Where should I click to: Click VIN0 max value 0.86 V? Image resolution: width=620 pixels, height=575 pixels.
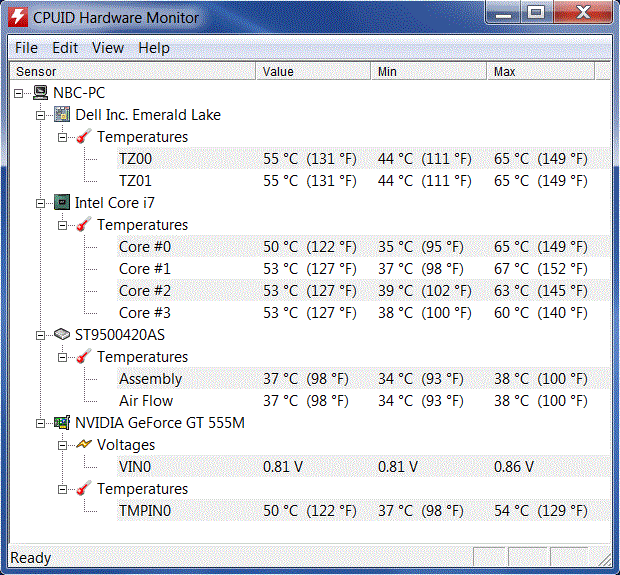(514, 467)
